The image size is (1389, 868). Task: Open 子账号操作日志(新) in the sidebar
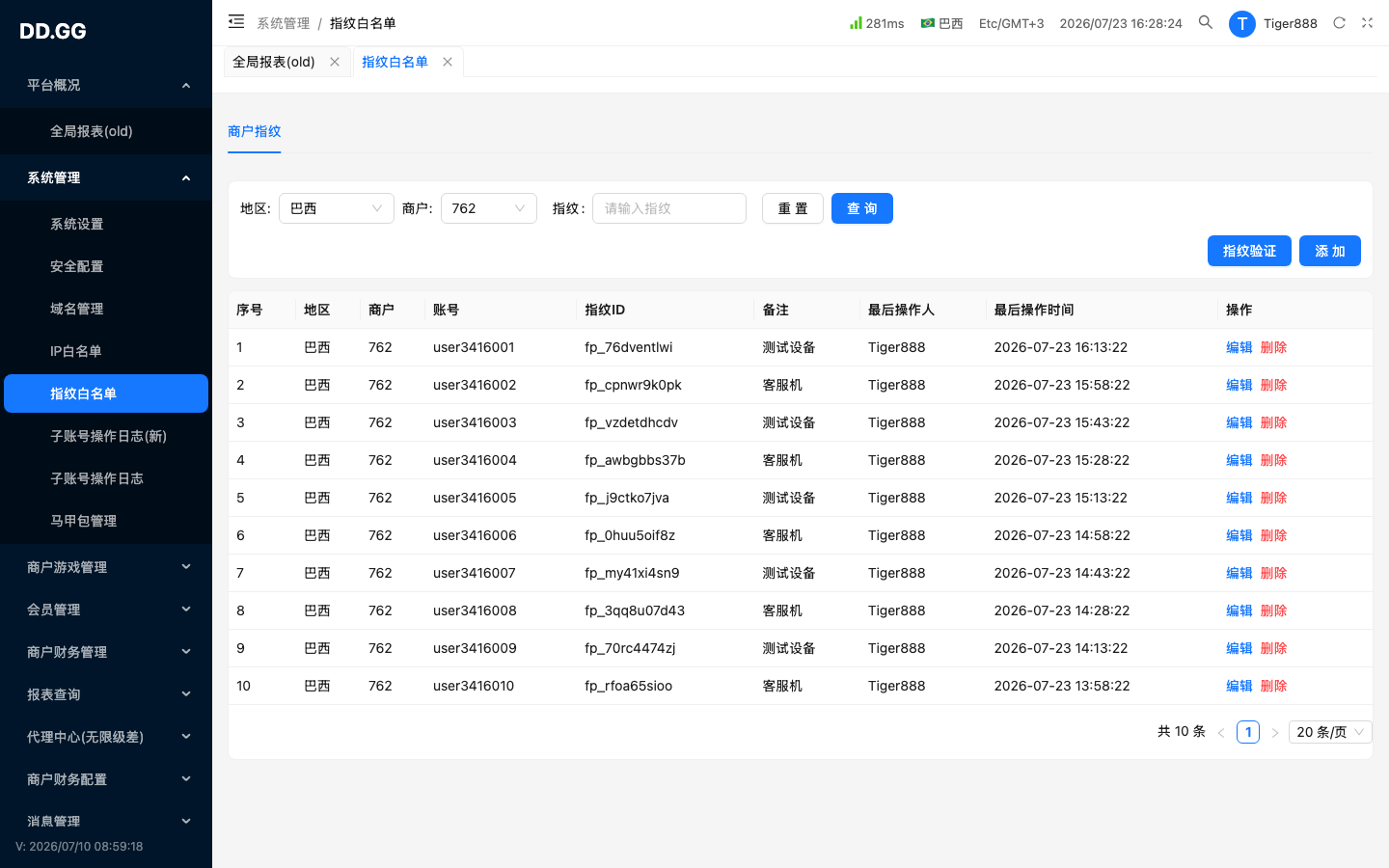coord(106,436)
